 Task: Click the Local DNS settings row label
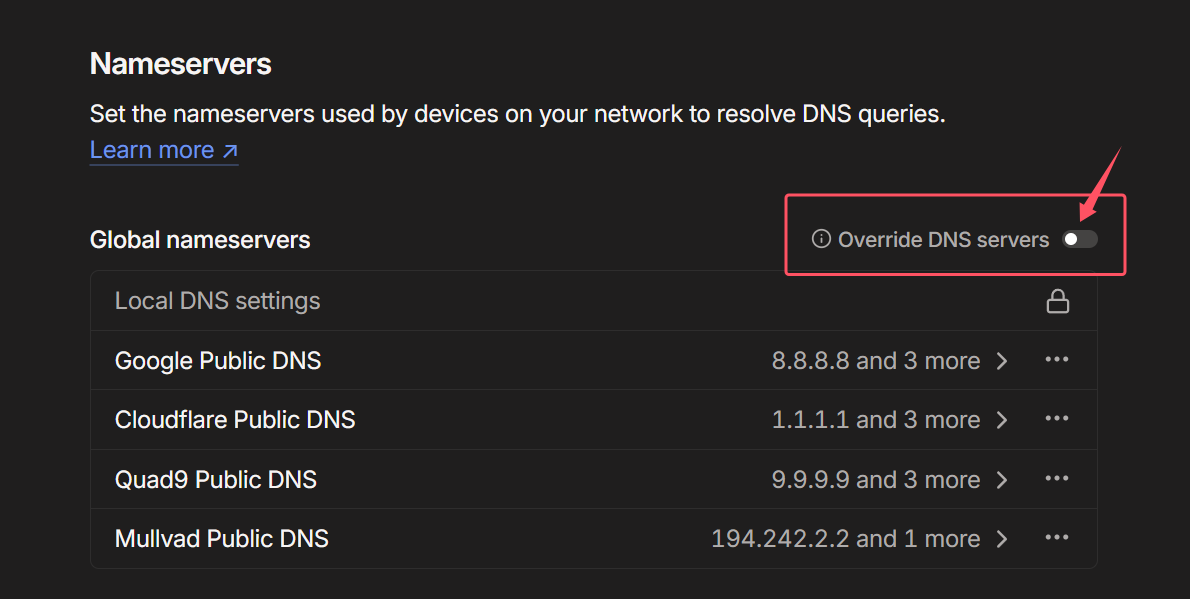[217, 301]
